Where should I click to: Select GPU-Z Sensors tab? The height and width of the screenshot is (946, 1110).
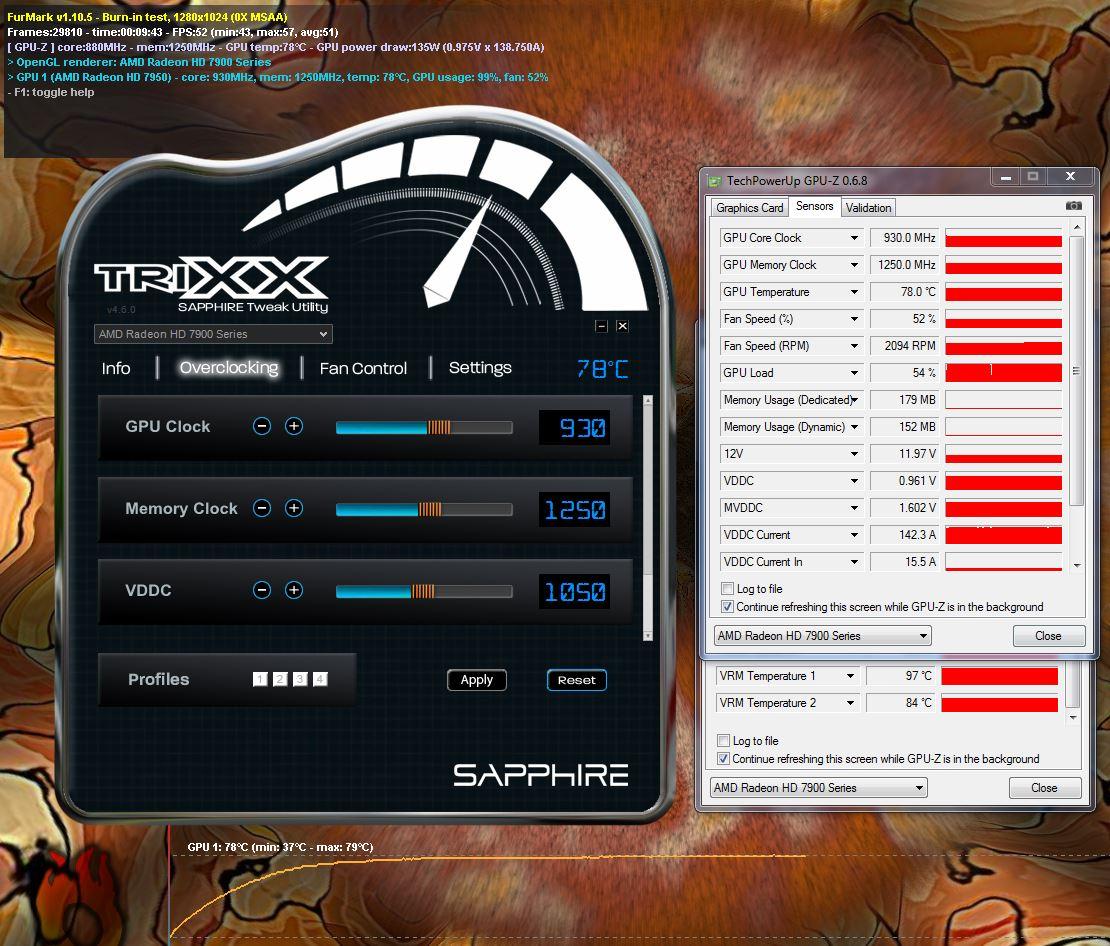pyautogui.click(x=814, y=206)
